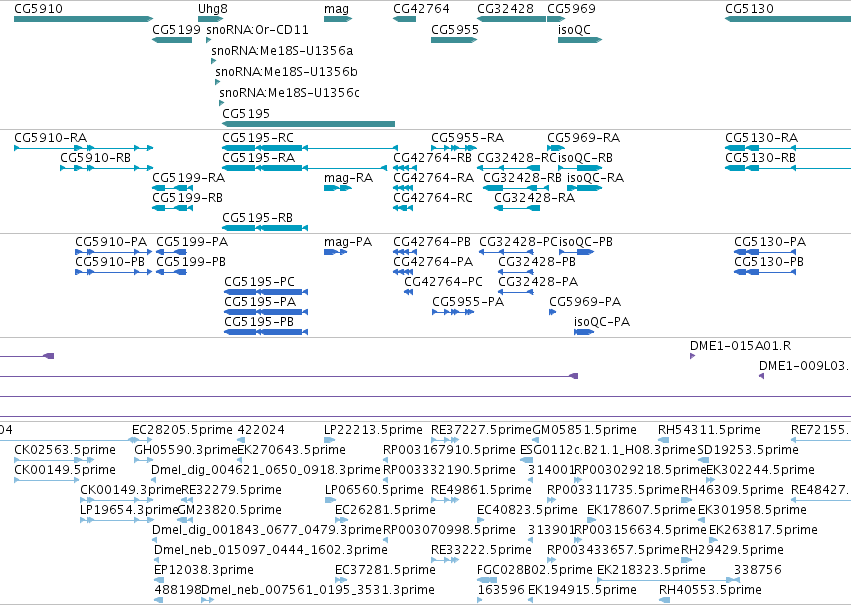This screenshot has width=851, height=605.
Task: Select the RE72155 EST line
Action: click(821, 440)
